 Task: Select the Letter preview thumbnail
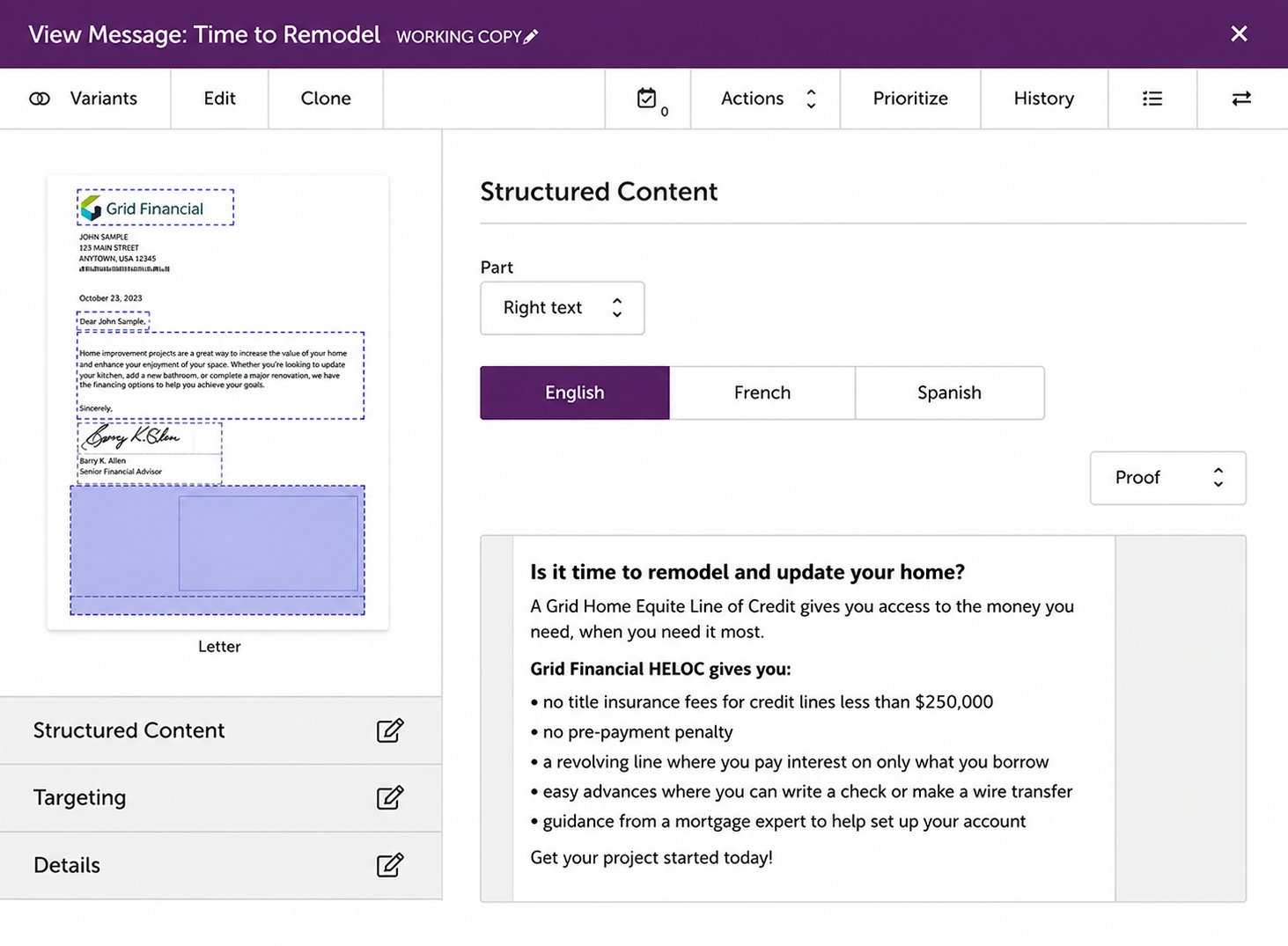point(217,402)
